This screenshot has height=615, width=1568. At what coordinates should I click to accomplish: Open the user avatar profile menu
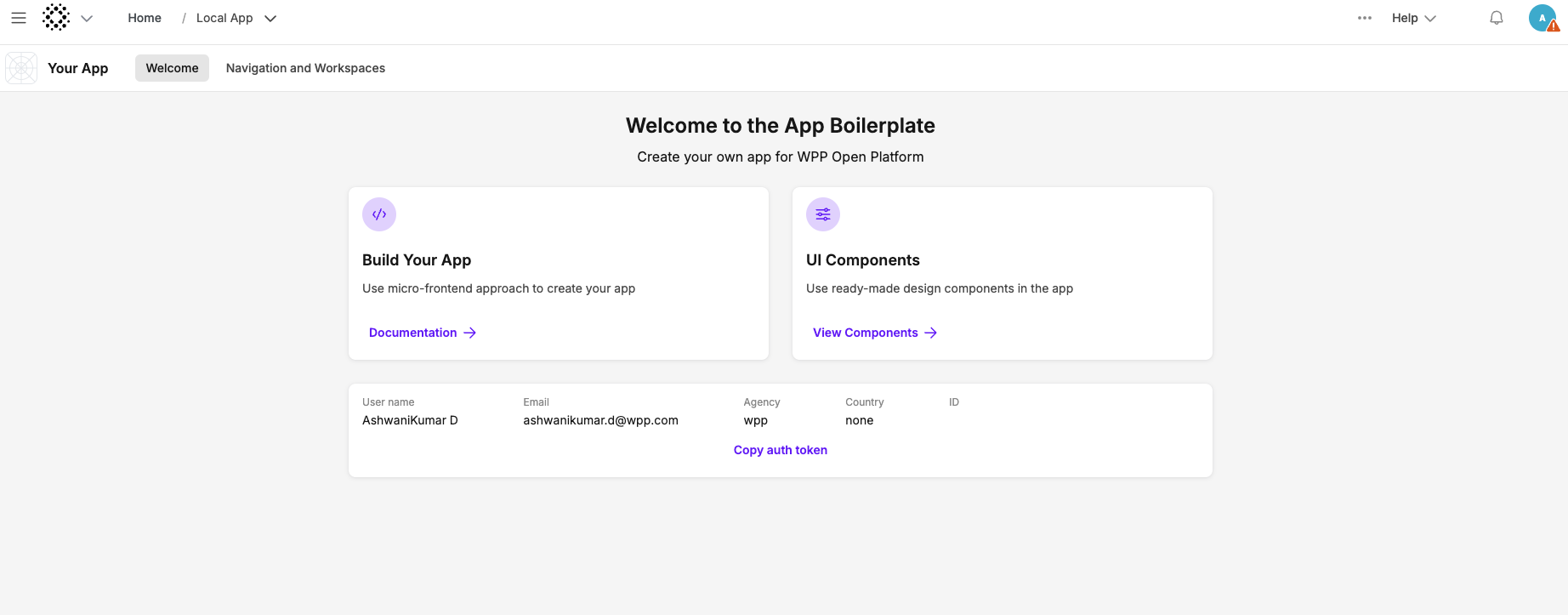click(x=1542, y=18)
